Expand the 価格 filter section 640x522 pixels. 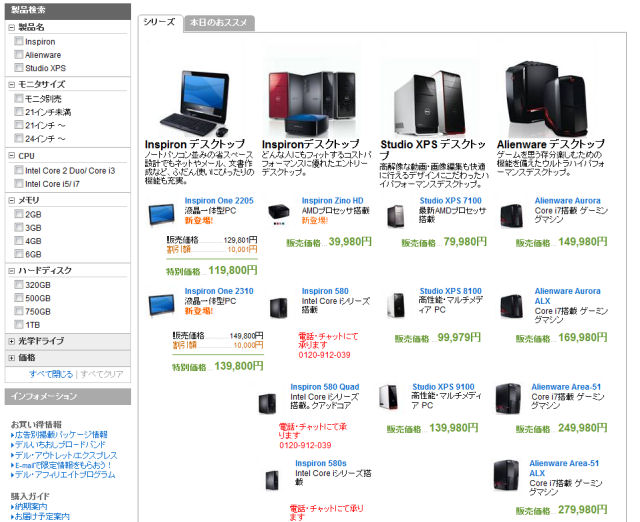click(11, 358)
